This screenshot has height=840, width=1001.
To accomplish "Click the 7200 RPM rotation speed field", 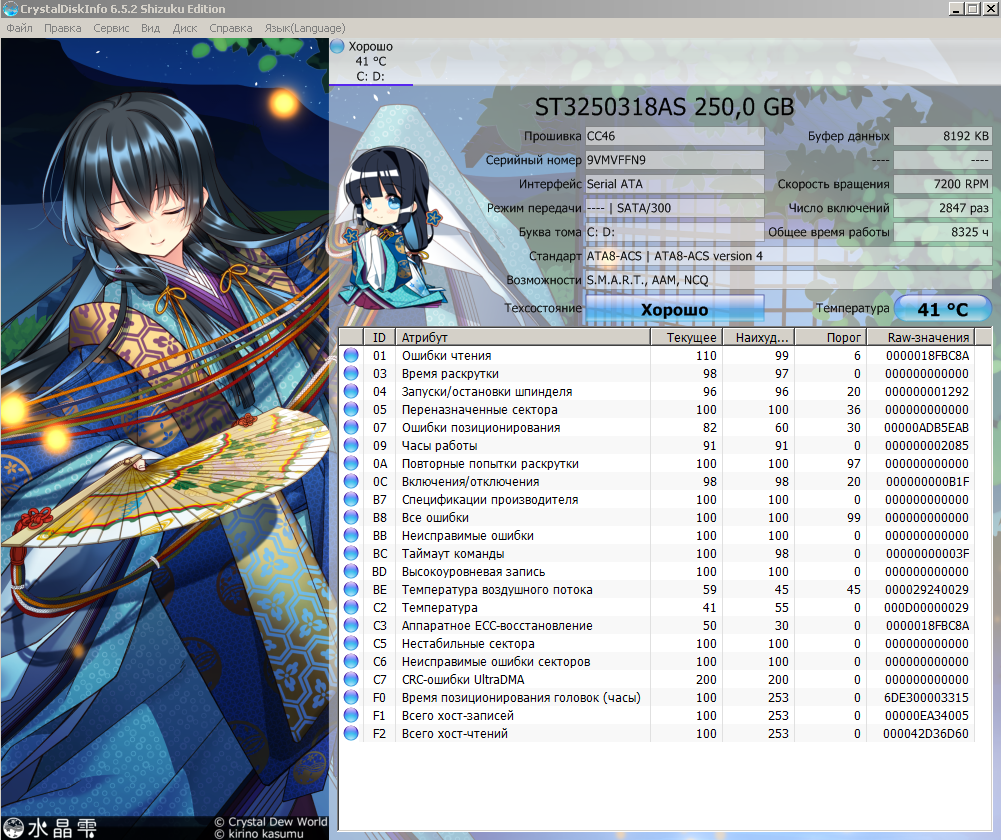I will [943, 184].
